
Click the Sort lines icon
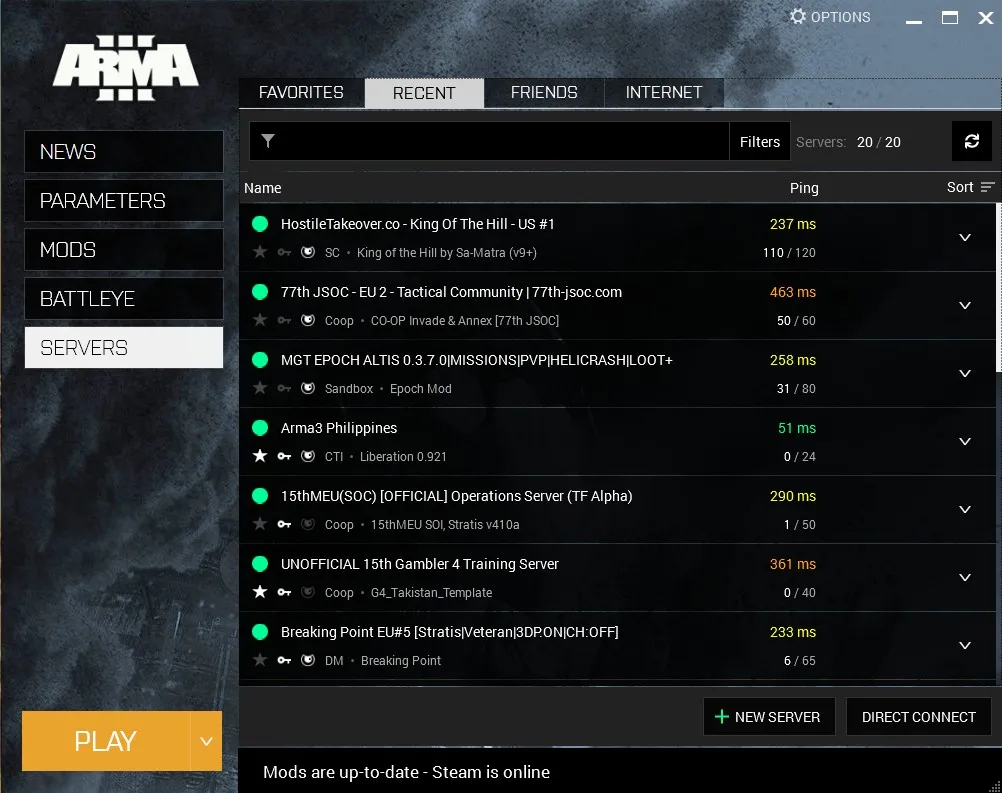coord(987,187)
